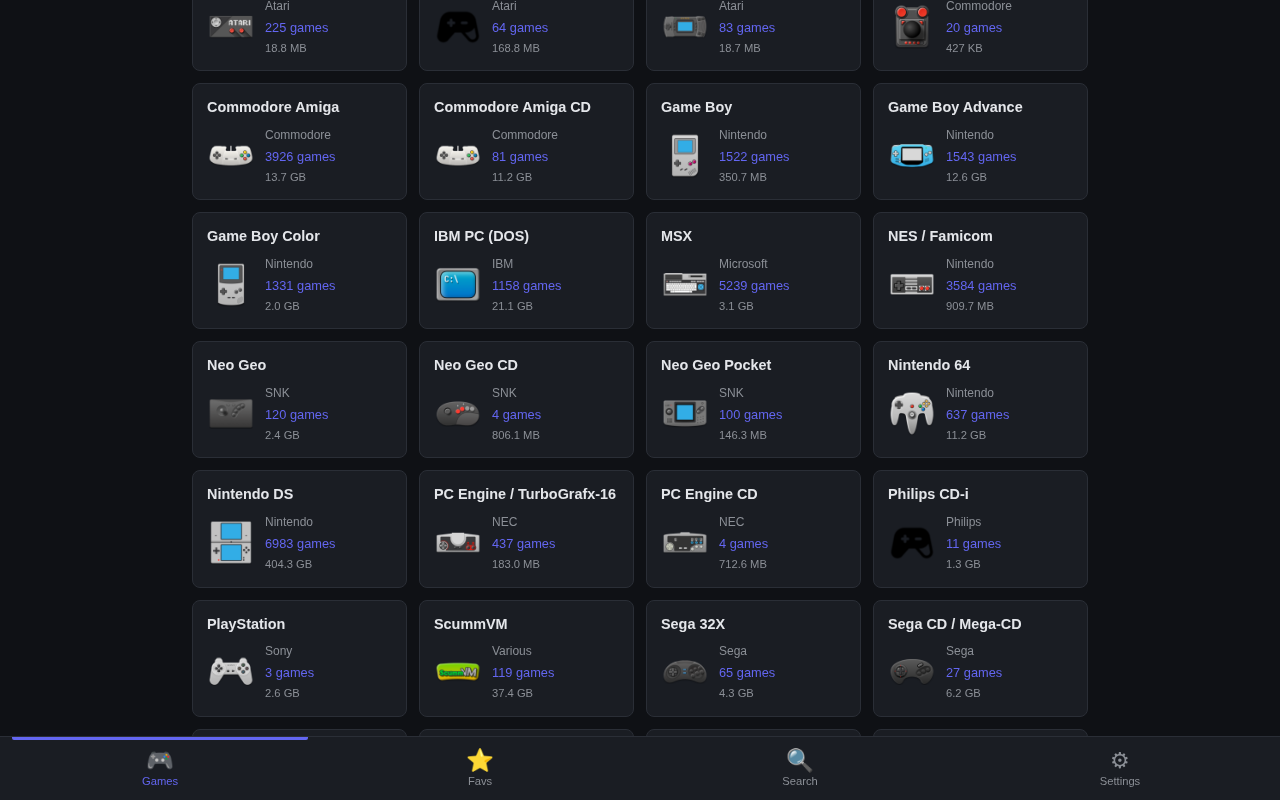Open the 1331 games link for Game Boy Color
This screenshot has width=1280, height=800.
pos(300,285)
